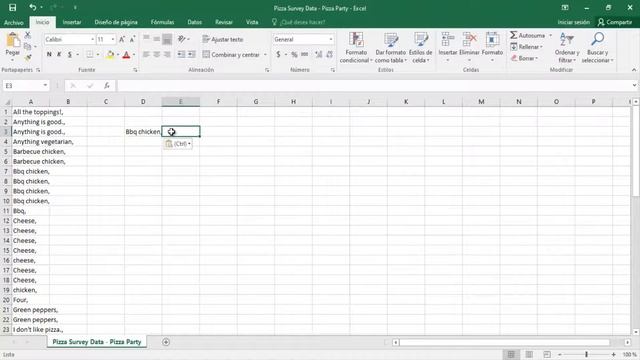Open Estilos de celda gallery
The height and width of the screenshot is (360, 640).
pyautogui.click(x=420, y=47)
